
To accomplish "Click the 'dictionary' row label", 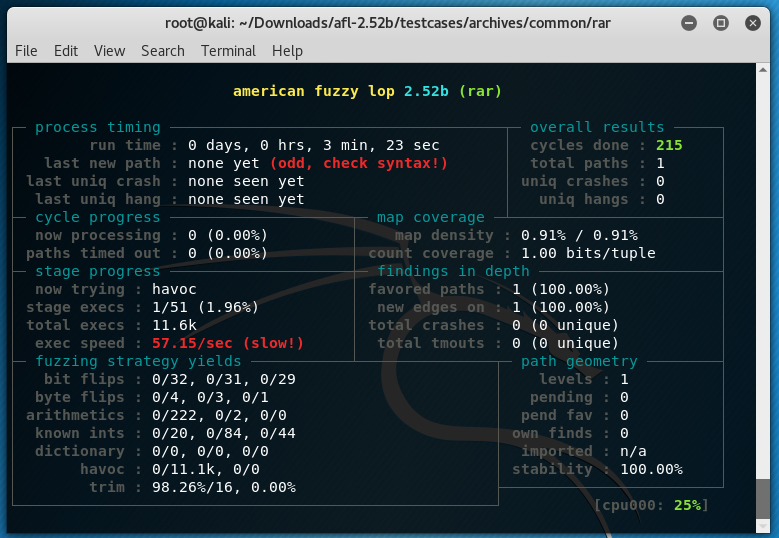I will [79, 451].
